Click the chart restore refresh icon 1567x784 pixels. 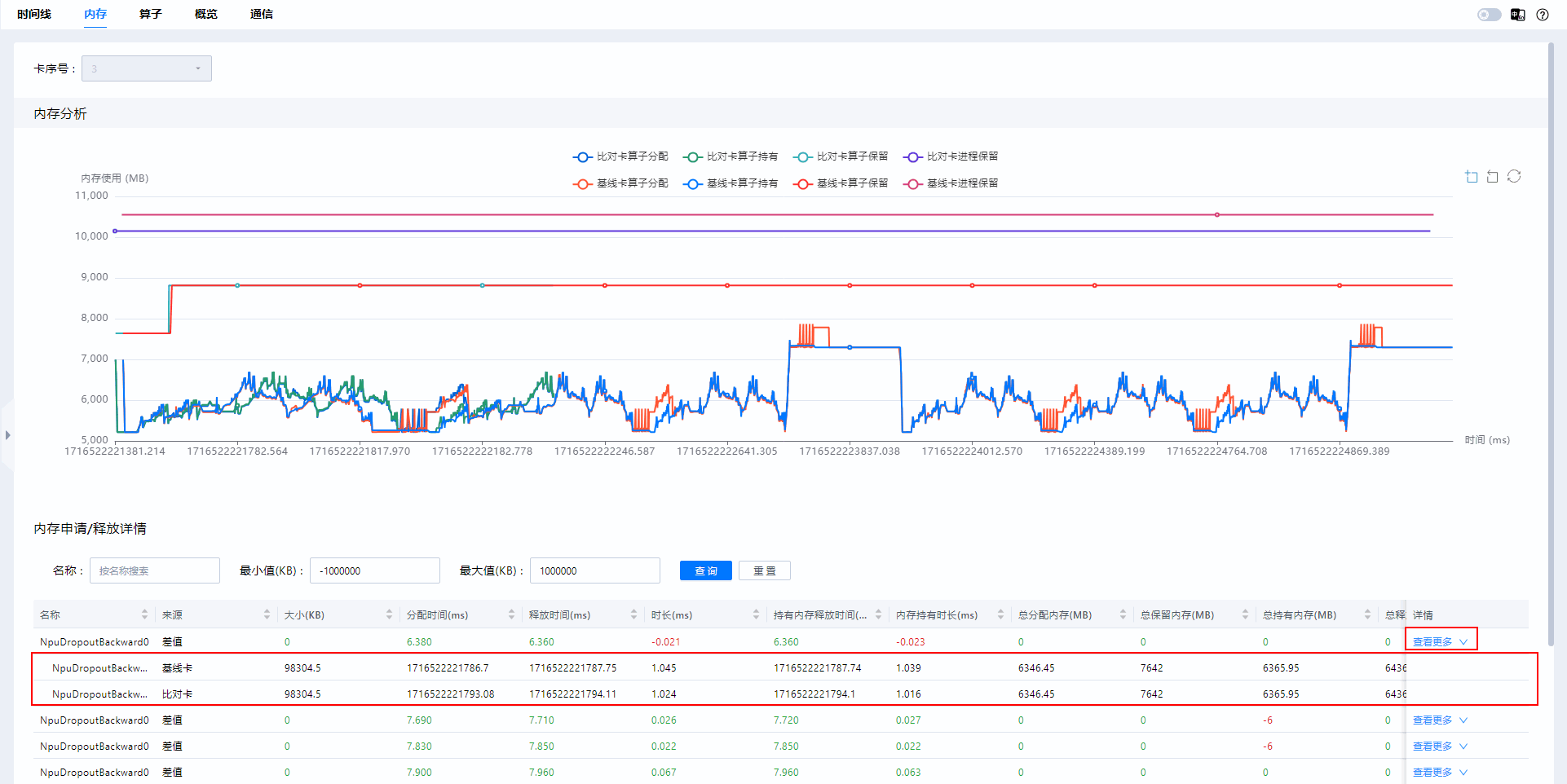(1514, 176)
